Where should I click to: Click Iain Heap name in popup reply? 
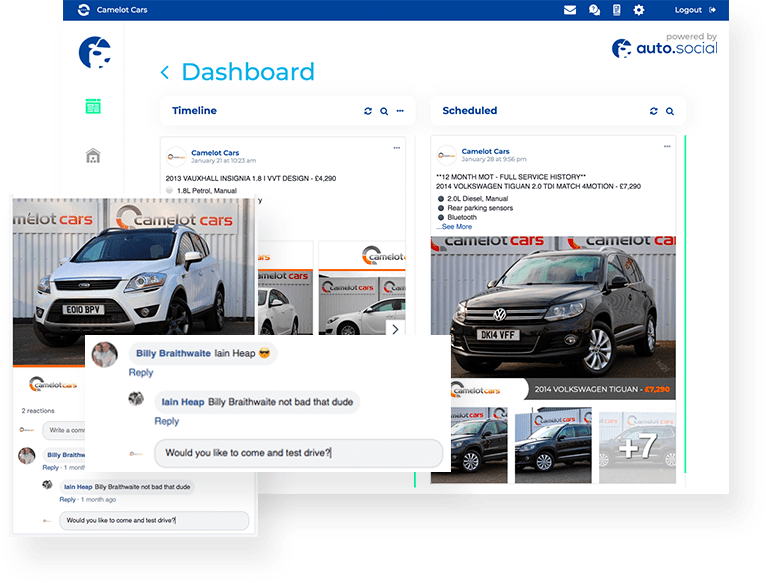[183, 402]
